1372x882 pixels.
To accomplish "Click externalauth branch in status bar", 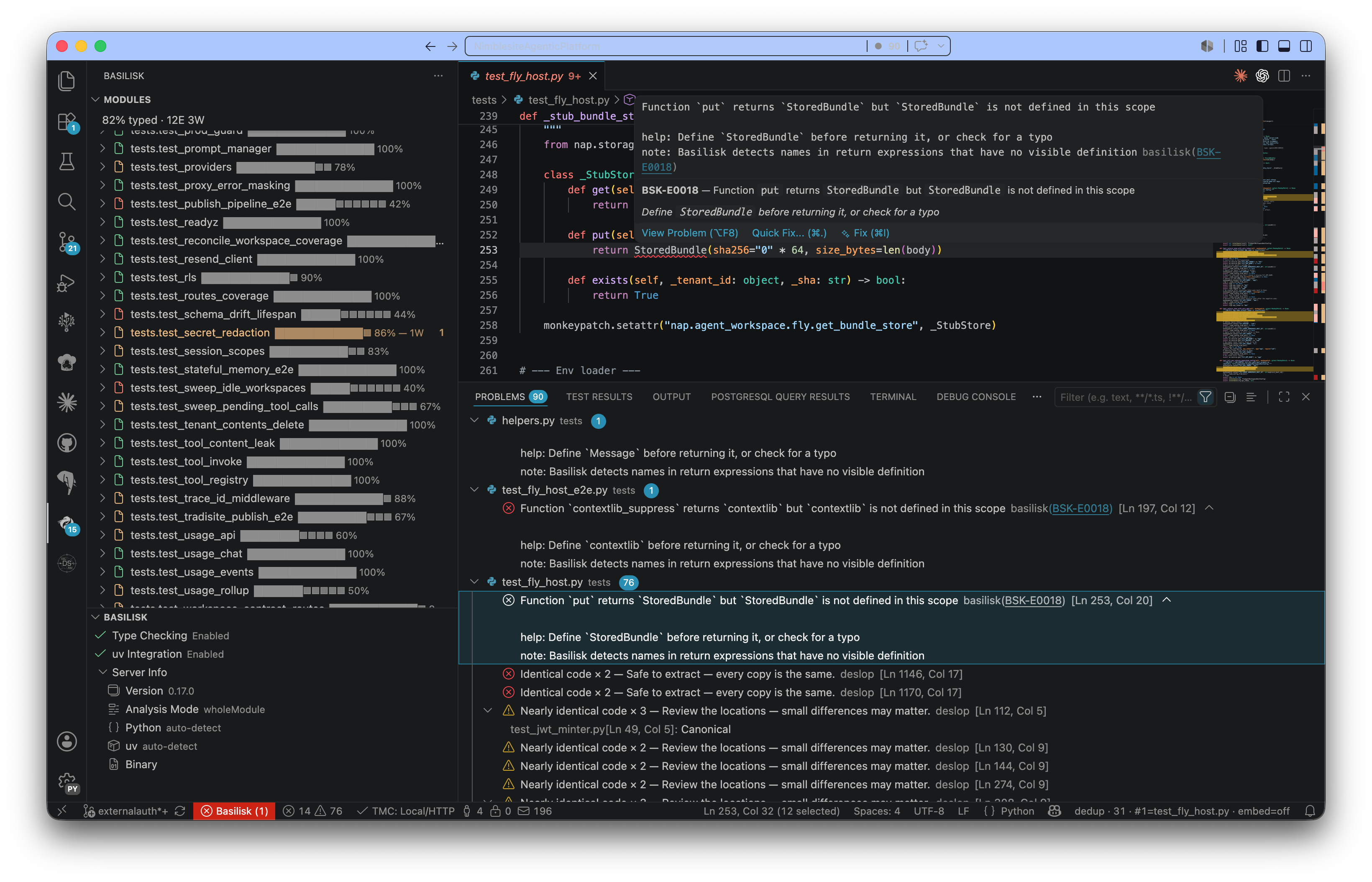I will [x=125, y=811].
